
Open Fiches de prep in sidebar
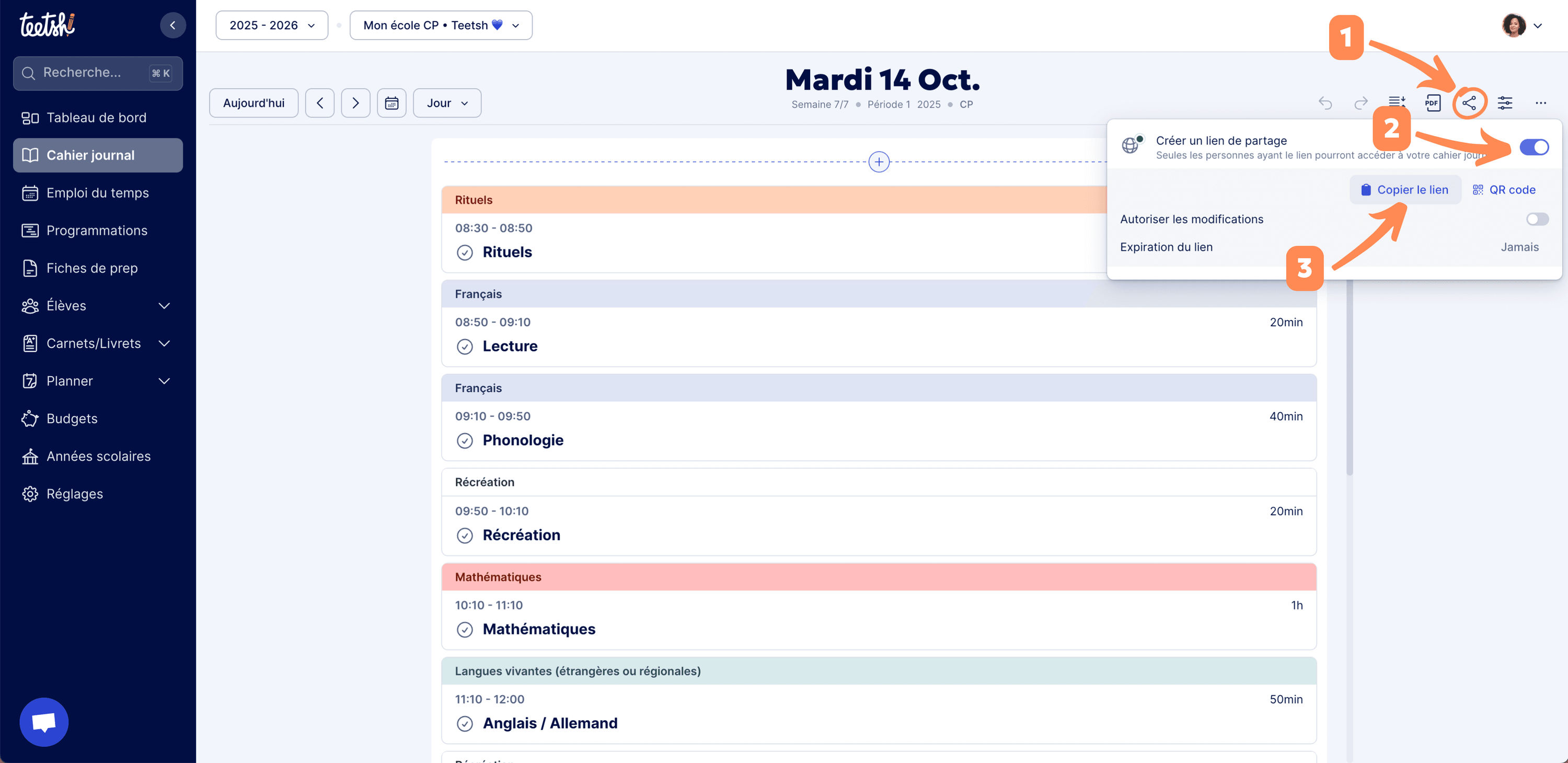(x=92, y=268)
